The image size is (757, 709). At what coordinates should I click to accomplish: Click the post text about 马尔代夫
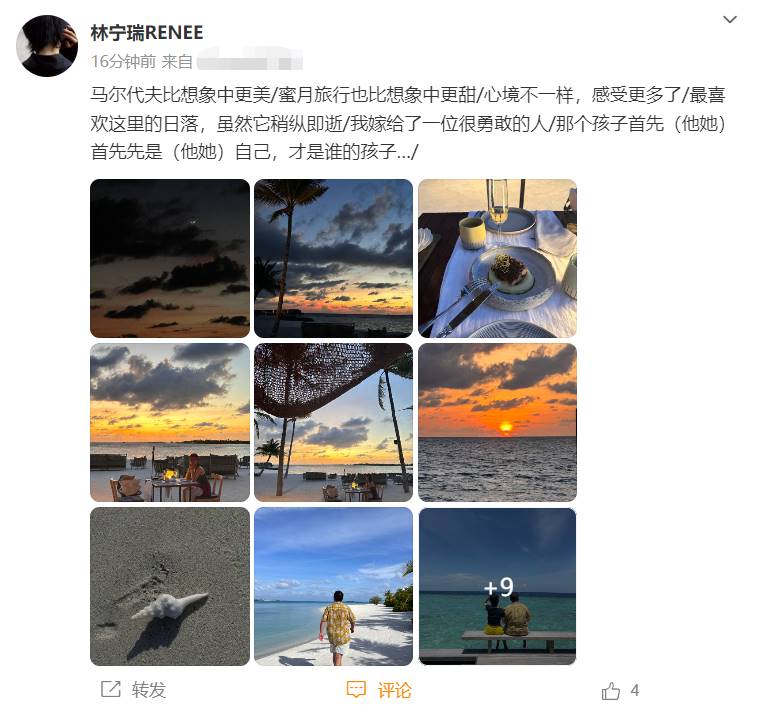click(408, 124)
